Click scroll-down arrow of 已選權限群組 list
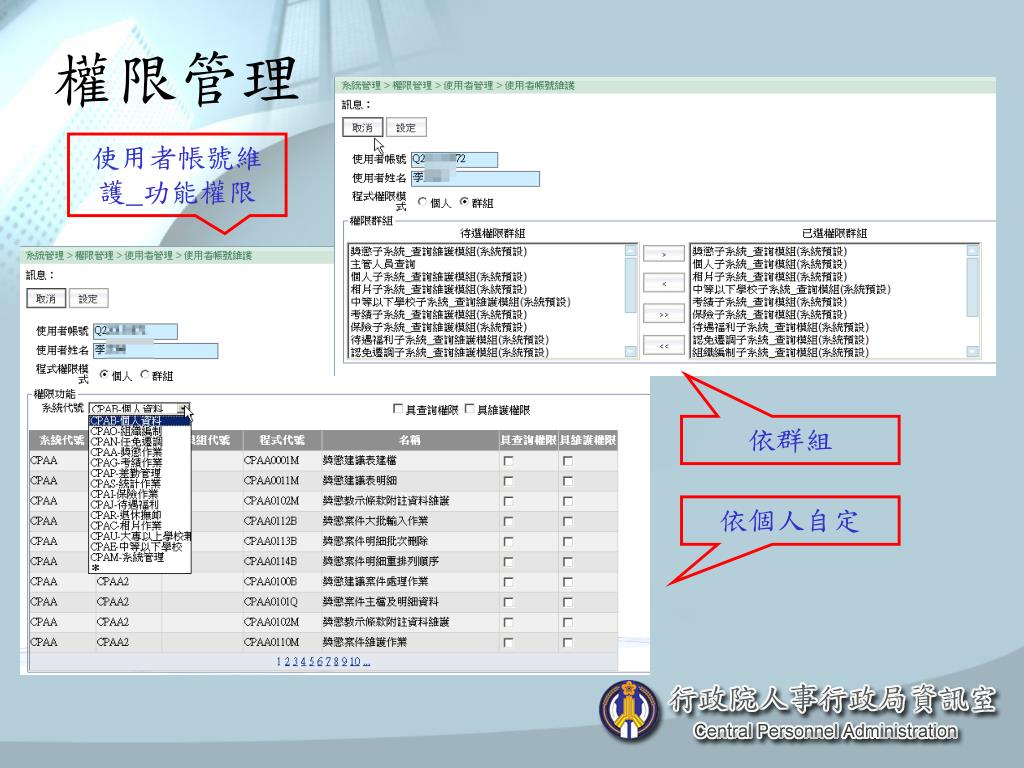1024x768 pixels. (x=972, y=351)
